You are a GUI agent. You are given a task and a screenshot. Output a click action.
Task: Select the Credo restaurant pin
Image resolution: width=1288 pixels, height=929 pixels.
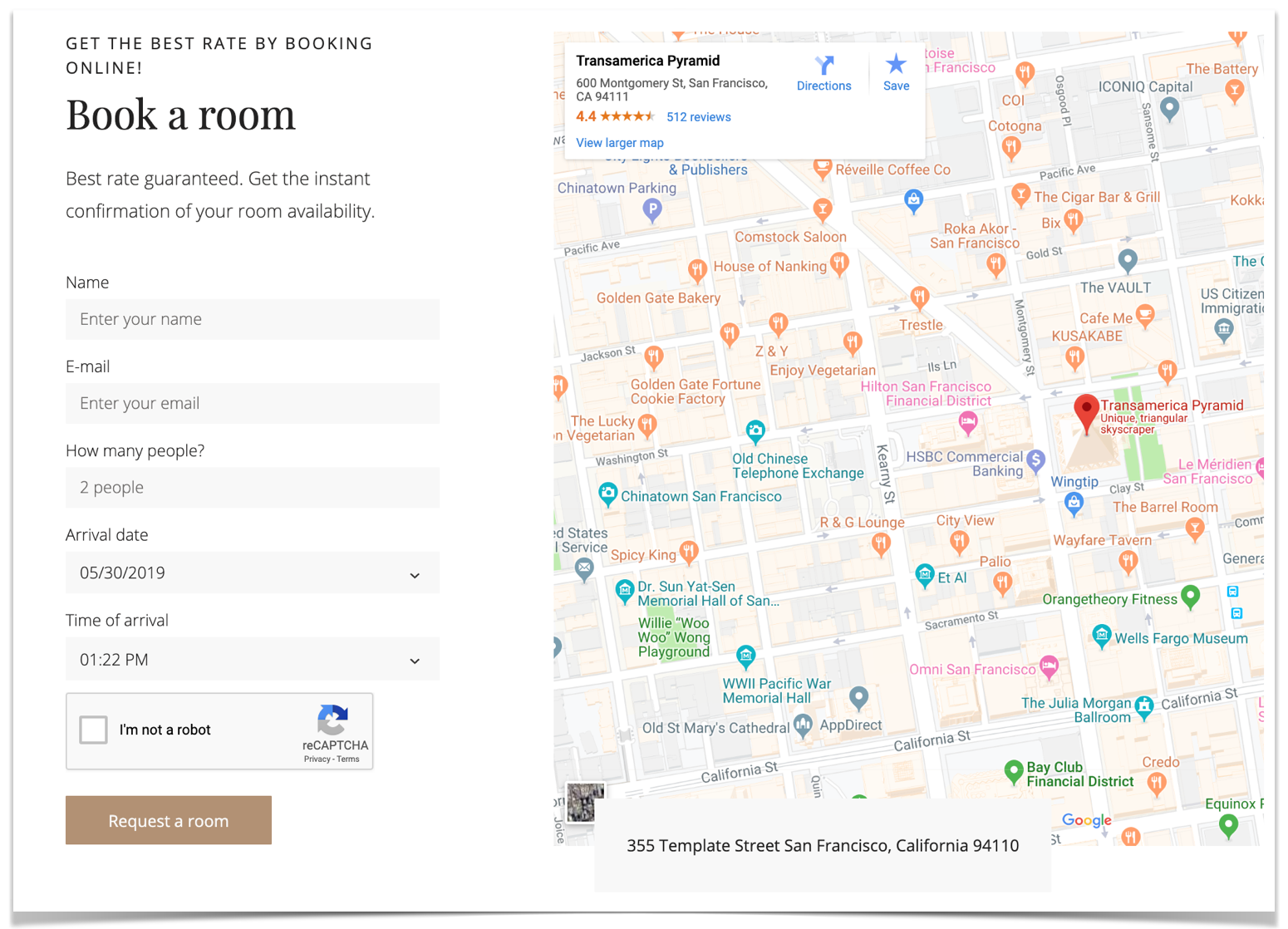[x=1156, y=783]
